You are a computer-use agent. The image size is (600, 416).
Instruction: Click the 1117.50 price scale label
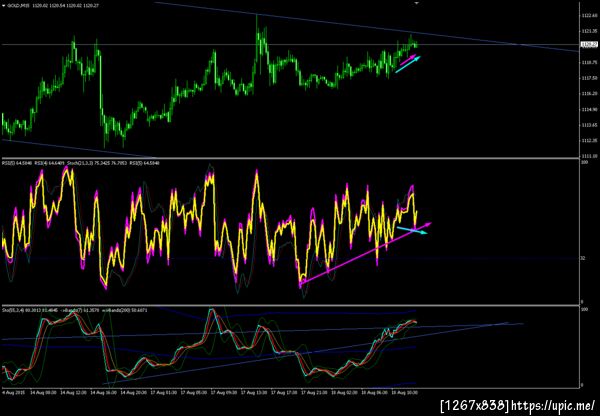point(589,78)
